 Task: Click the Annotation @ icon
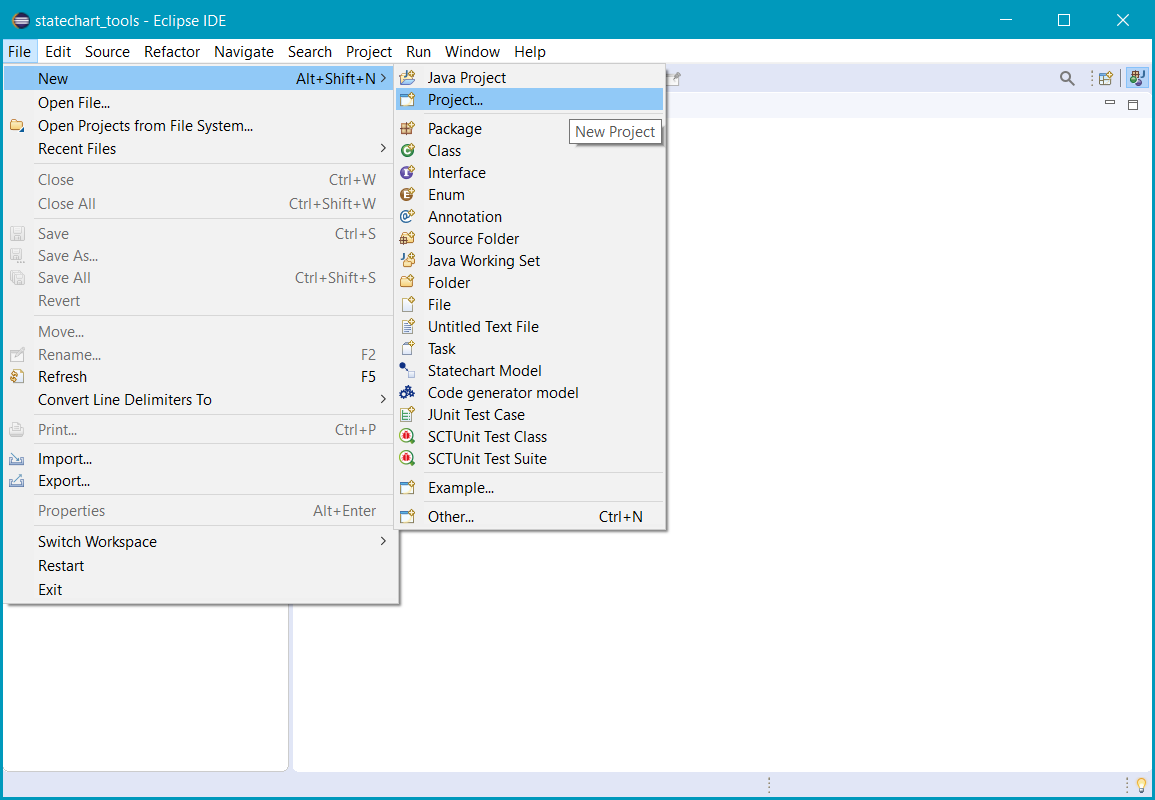[407, 217]
